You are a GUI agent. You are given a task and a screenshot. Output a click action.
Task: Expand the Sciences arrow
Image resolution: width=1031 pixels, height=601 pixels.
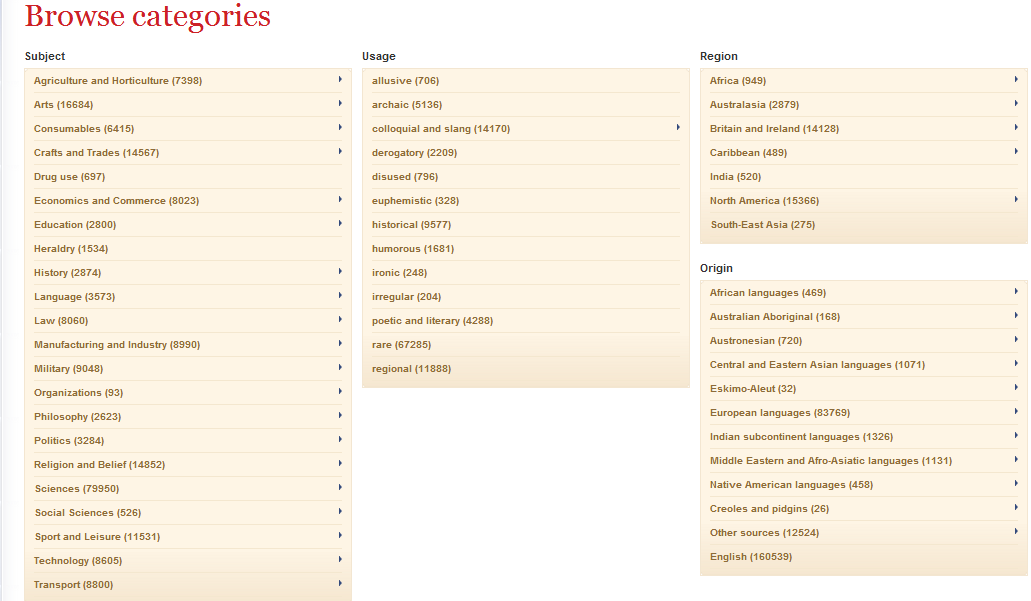(x=340, y=487)
